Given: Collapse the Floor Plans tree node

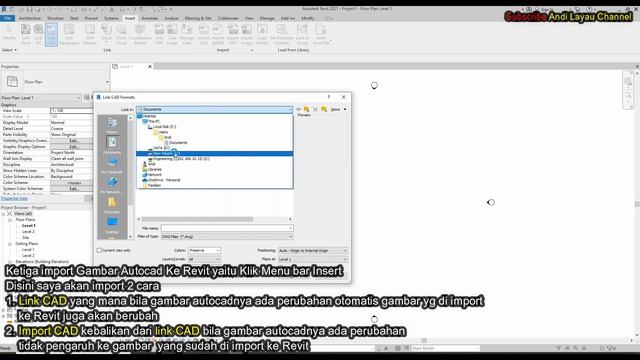Looking at the screenshot, I should [10, 220].
